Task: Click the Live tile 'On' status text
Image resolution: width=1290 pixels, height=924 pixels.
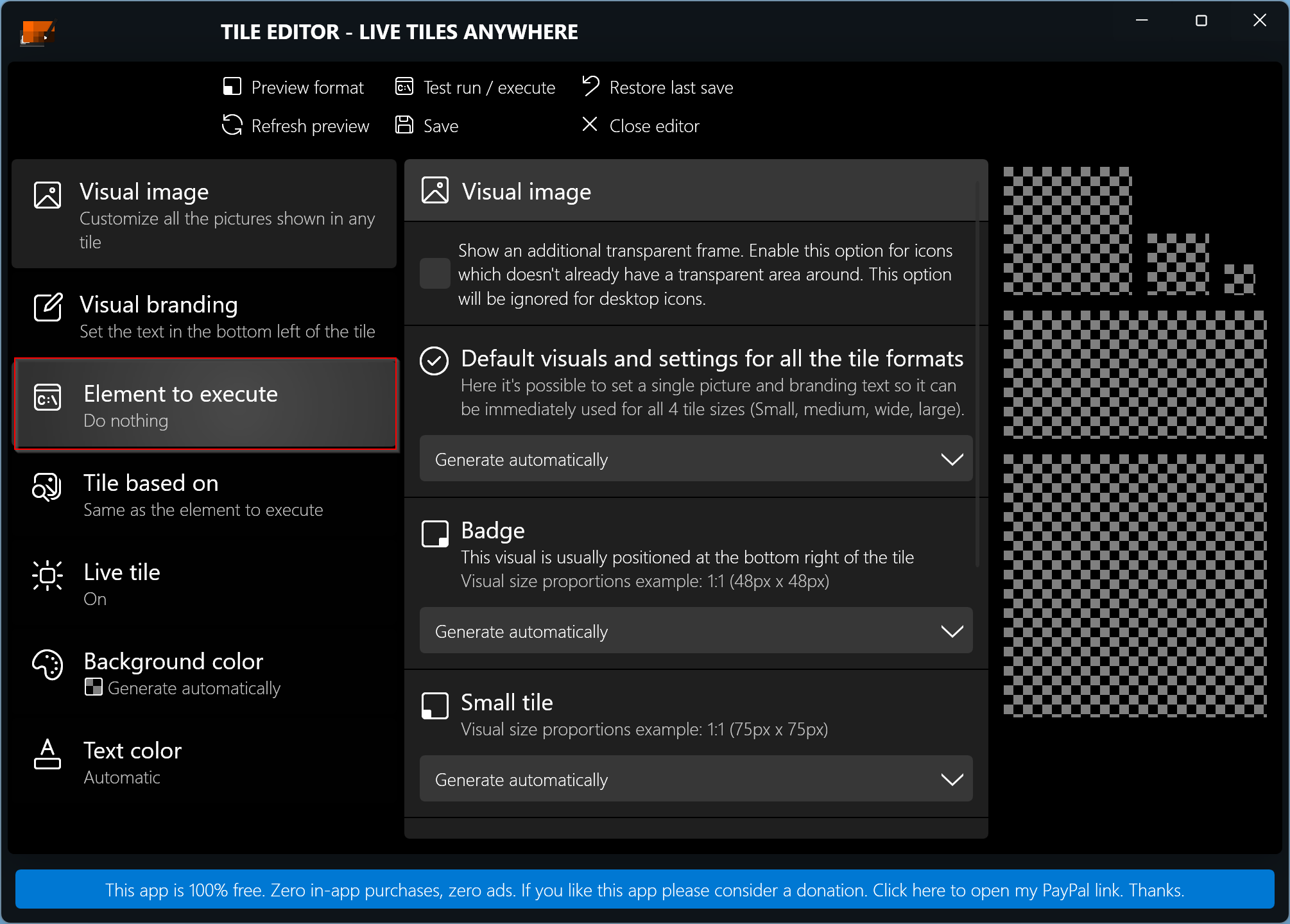Action: click(x=95, y=599)
